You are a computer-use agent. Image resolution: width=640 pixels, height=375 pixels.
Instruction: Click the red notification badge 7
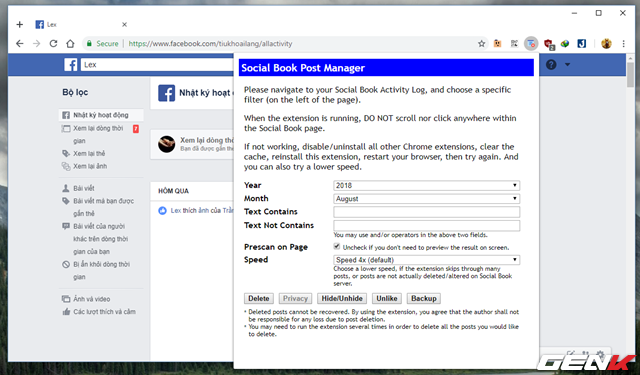click(x=136, y=129)
